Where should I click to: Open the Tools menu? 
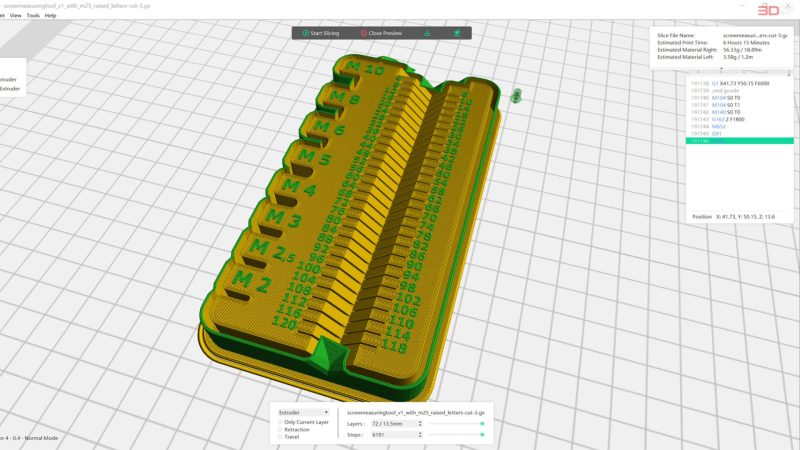coord(33,16)
